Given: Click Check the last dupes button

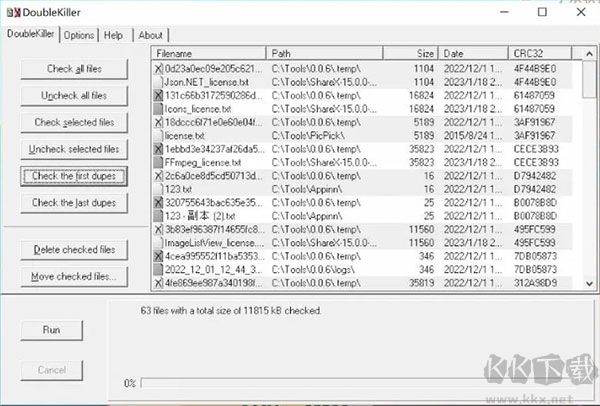Looking at the screenshot, I should 74,203.
